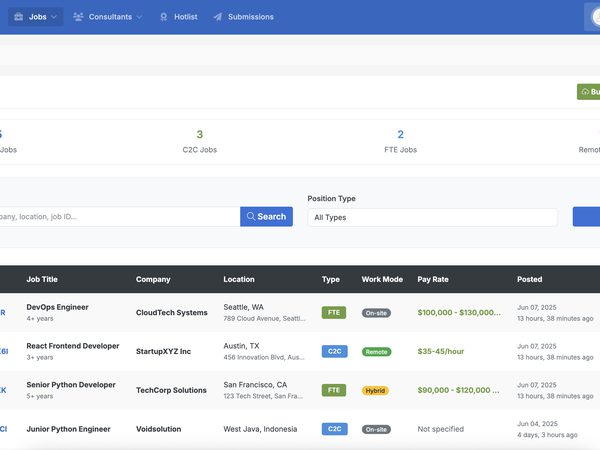Click the yellow Hybrid badge

coord(375,391)
